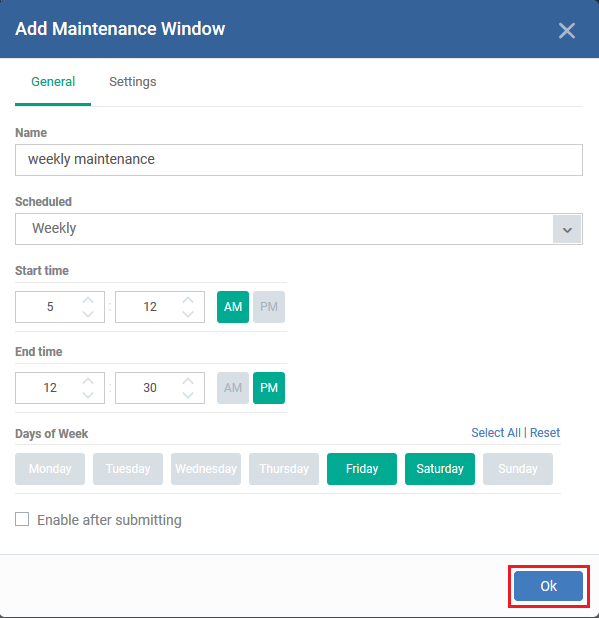599x618 pixels.
Task: Toggle Sunday in Days of Week
Action: 518,469
